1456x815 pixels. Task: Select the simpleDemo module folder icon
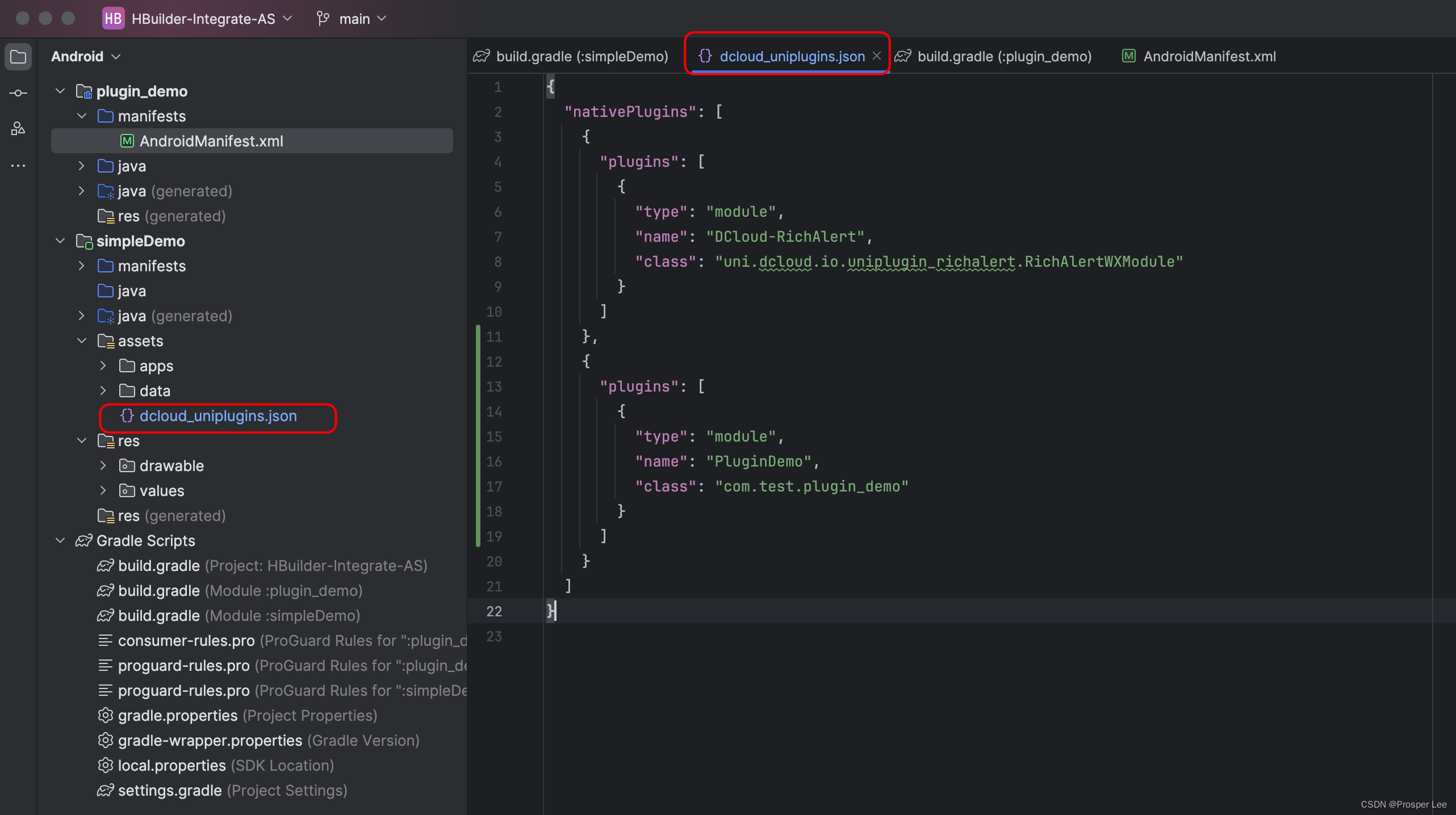point(84,241)
